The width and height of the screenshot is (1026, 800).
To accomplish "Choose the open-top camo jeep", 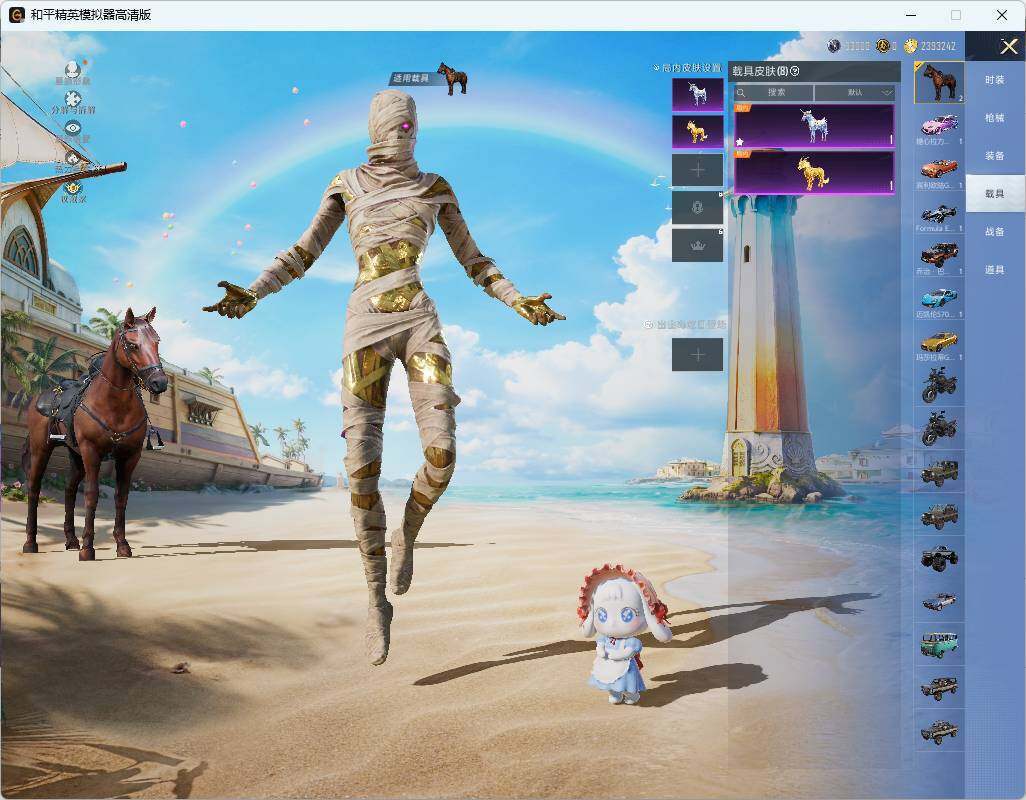I will [939, 515].
